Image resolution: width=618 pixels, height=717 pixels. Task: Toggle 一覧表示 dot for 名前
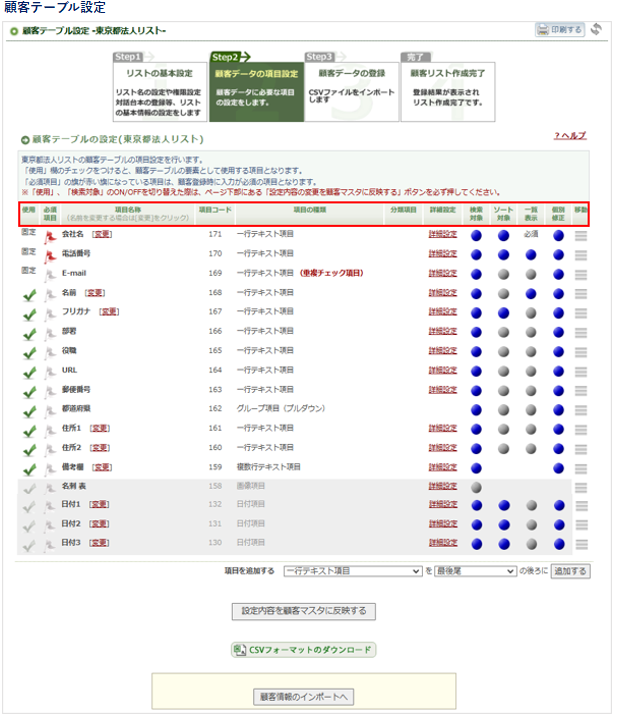click(531, 294)
